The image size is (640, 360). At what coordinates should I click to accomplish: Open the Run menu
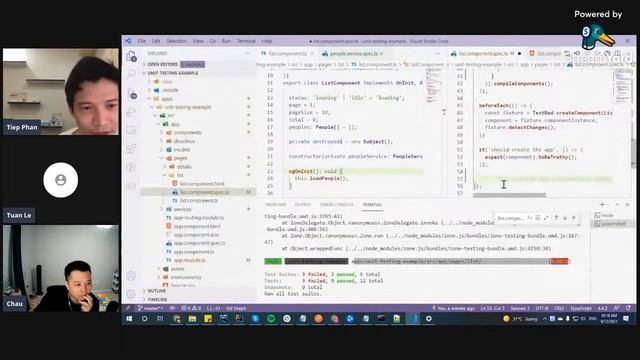click(x=226, y=41)
